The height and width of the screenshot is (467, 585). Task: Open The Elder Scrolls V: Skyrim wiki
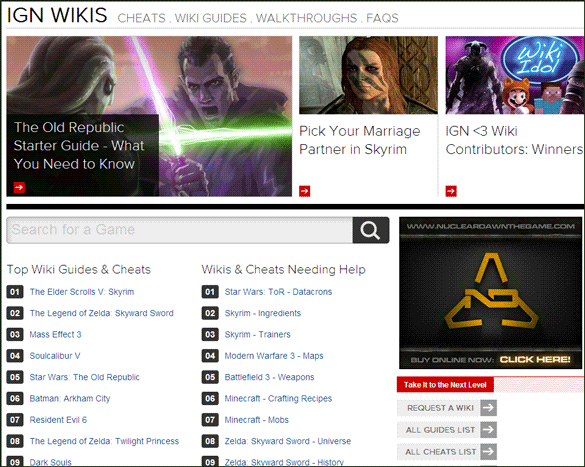click(x=82, y=292)
